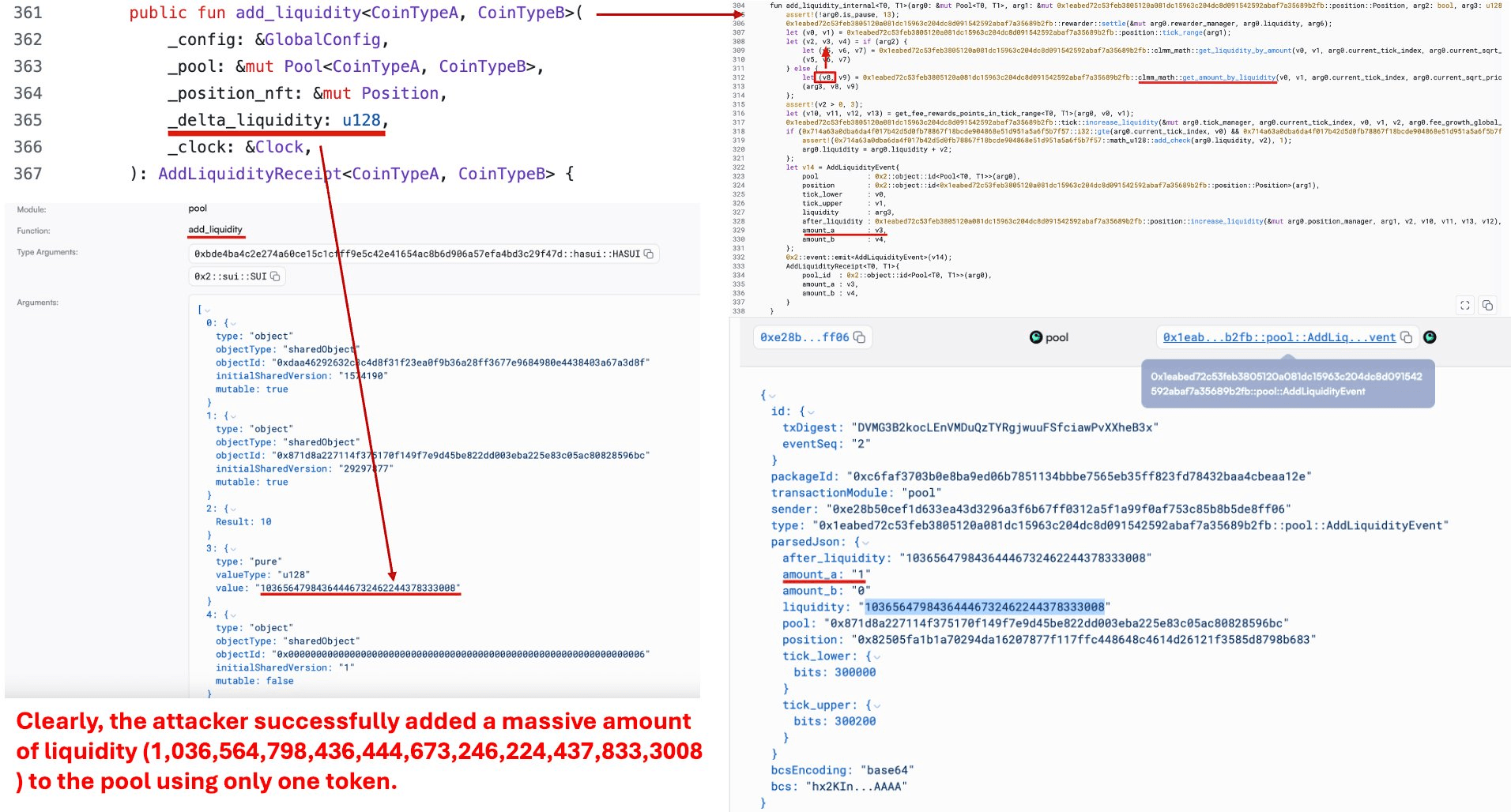Open the 0x1eab...b2fb::pool::AddLiq...vent link
Image resolution: width=1511 pixels, height=812 pixels.
point(1279,337)
